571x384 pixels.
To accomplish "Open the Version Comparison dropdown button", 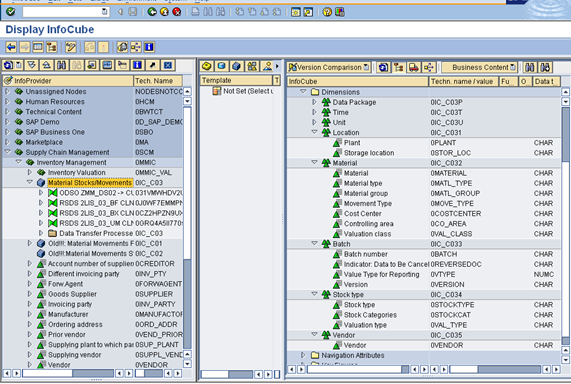I will 328,67.
